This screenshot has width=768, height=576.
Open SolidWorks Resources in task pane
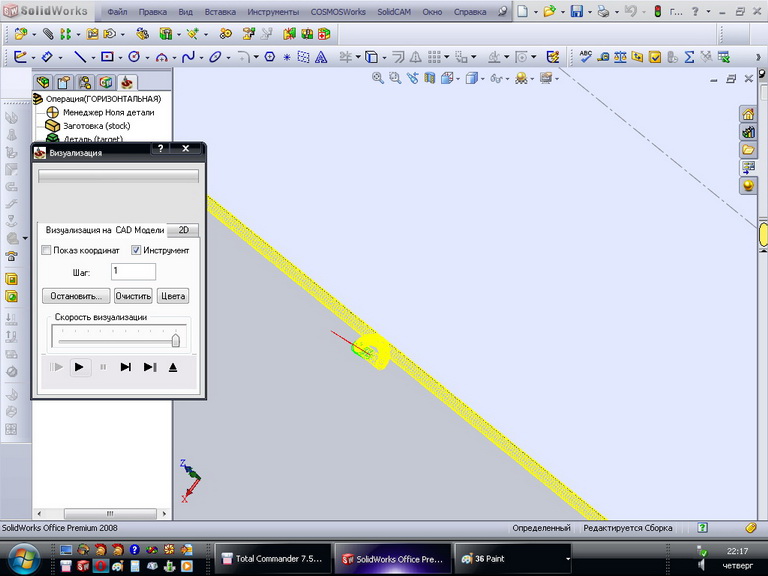click(x=748, y=115)
